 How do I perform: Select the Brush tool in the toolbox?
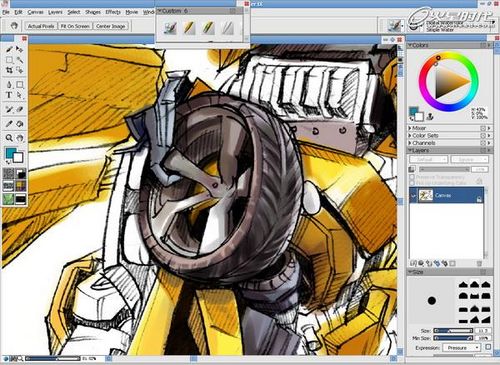click(x=9, y=50)
